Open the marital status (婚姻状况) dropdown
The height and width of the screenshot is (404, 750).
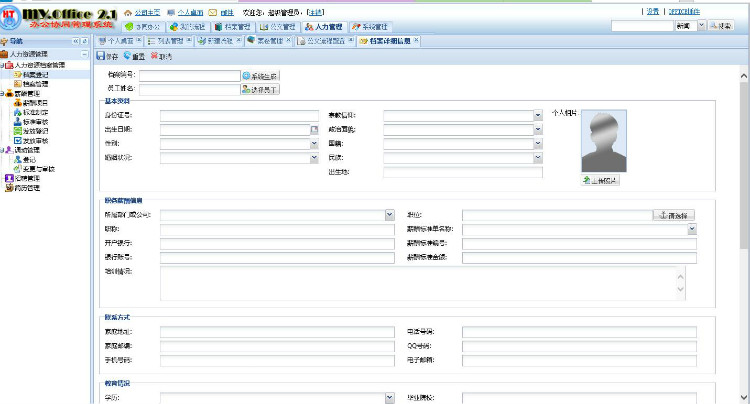pos(314,158)
